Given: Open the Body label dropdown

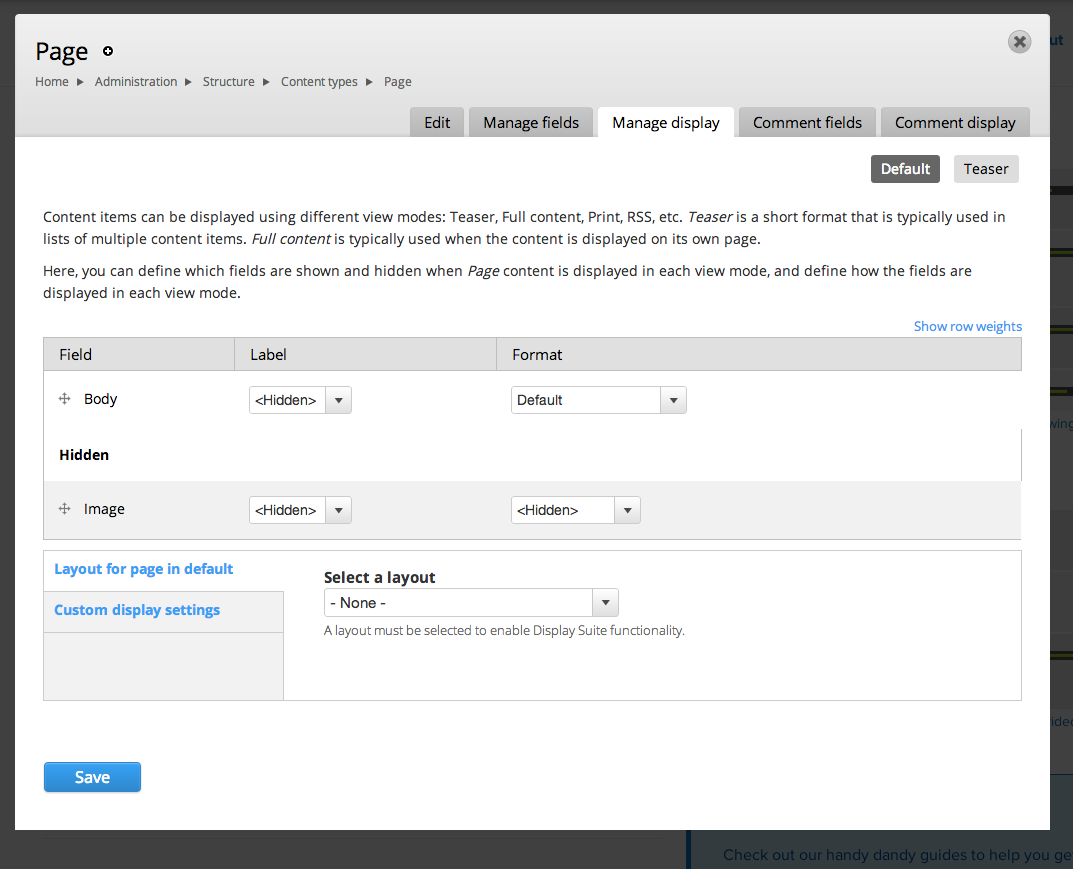Looking at the screenshot, I should (300, 400).
